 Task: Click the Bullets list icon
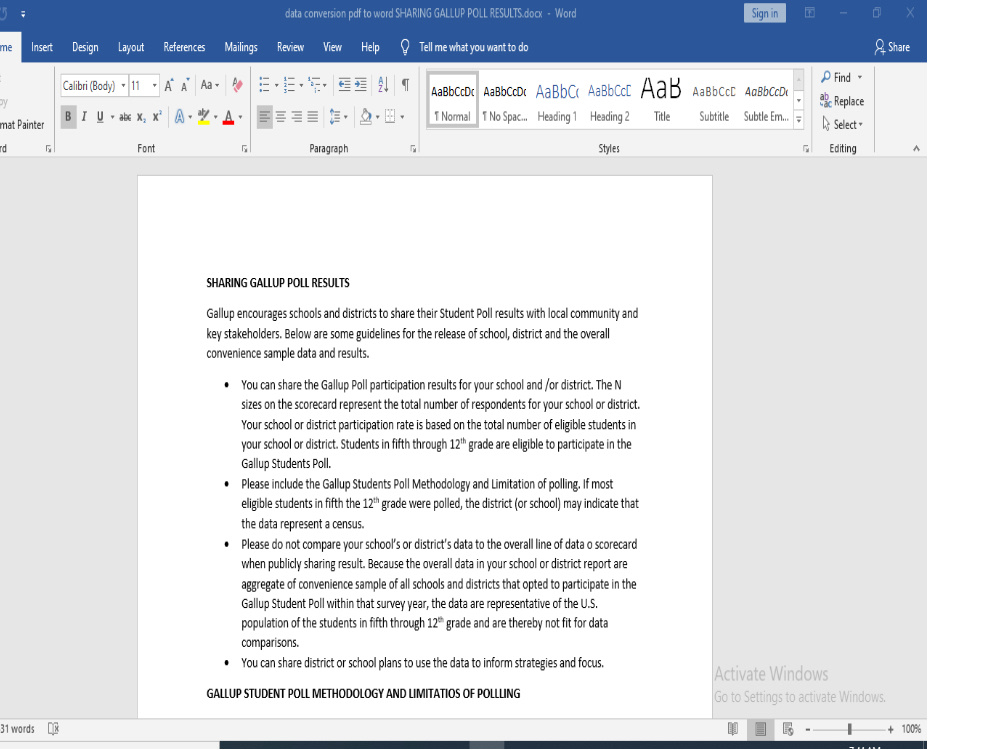[264, 84]
